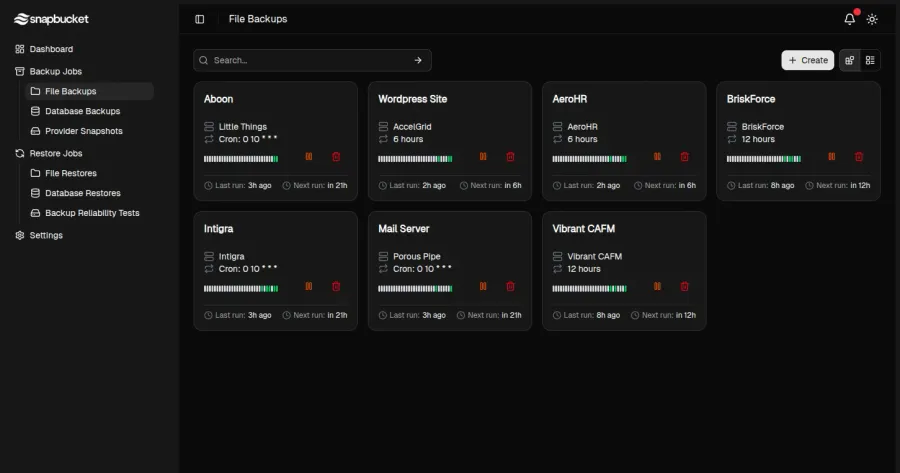Image resolution: width=900 pixels, height=473 pixels.
Task: Open the Mail Server card title
Action: (x=404, y=229)
